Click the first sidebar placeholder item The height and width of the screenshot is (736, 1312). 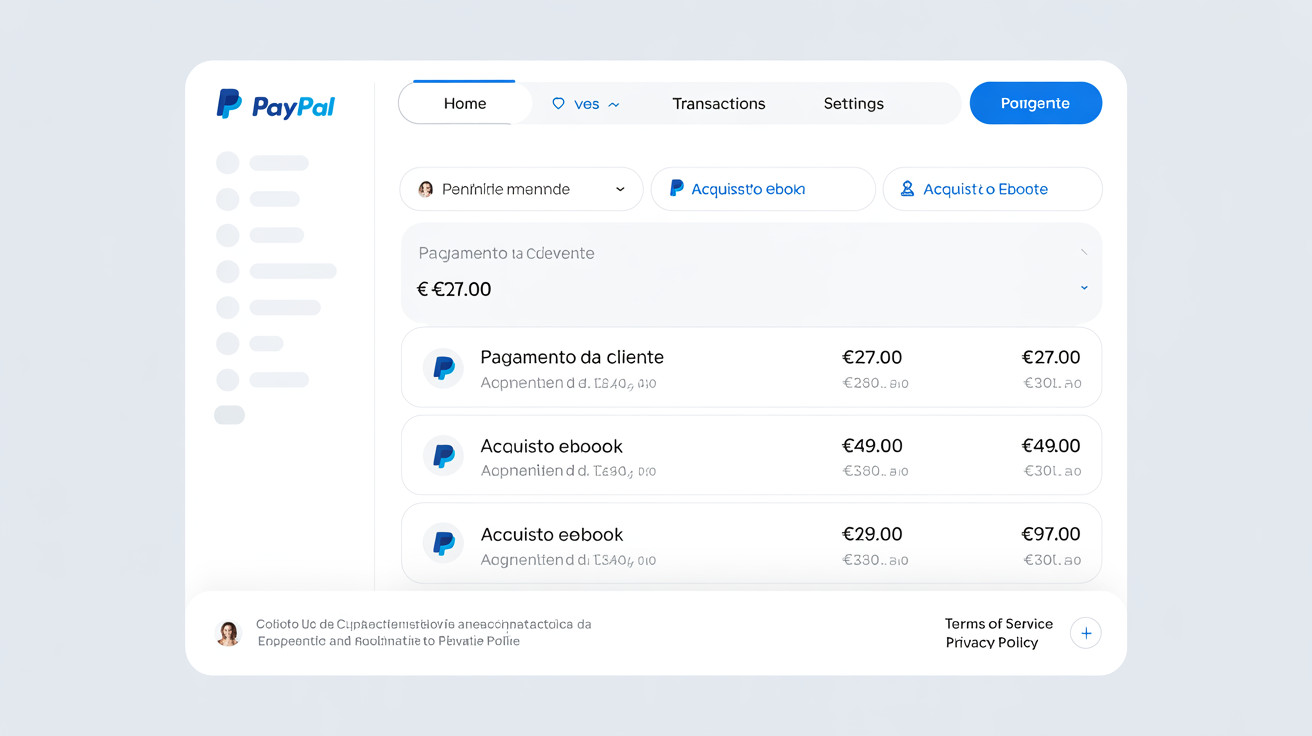point(263,163)
